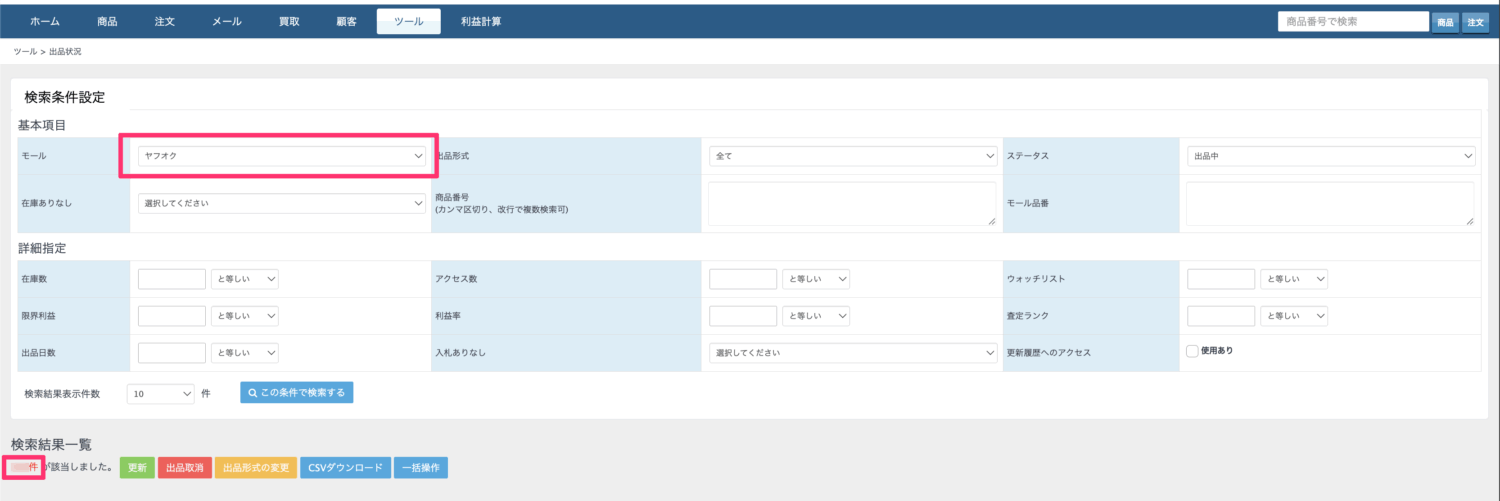Image resolution: width=1500 pixels, height=501 pixels.
Task: Open the モール dropdown showing ヤフオク
Action: (x=283, y=156)
